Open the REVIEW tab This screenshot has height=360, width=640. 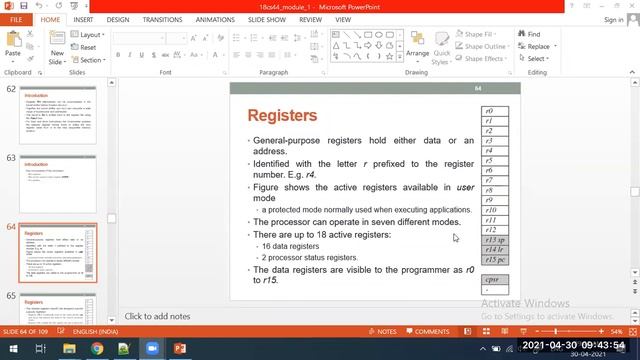[311, 20]
